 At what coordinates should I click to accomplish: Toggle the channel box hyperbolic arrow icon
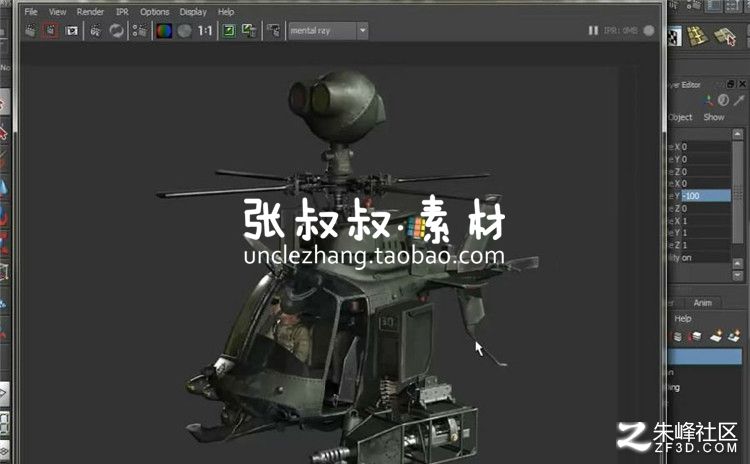[739, 100]
